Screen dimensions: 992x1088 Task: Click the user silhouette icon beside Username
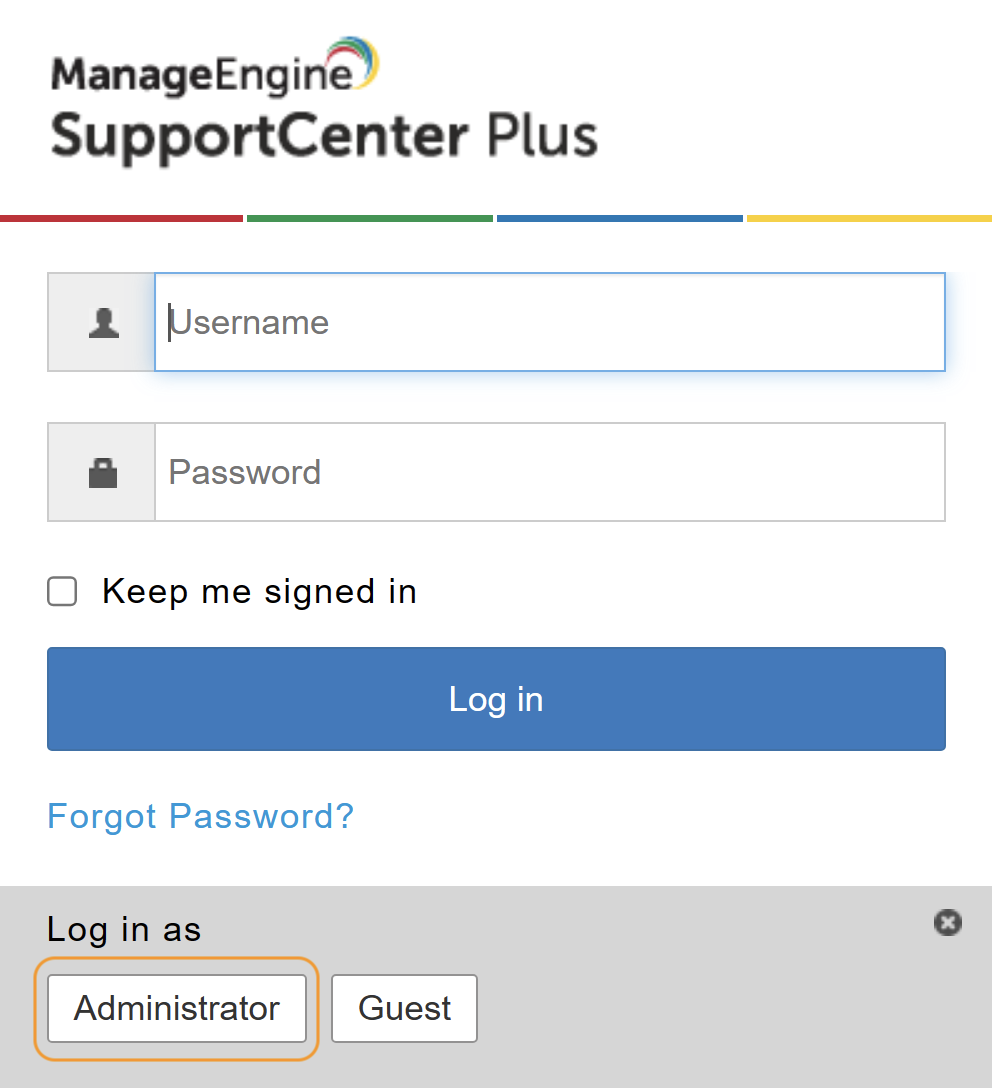[101, 322]
